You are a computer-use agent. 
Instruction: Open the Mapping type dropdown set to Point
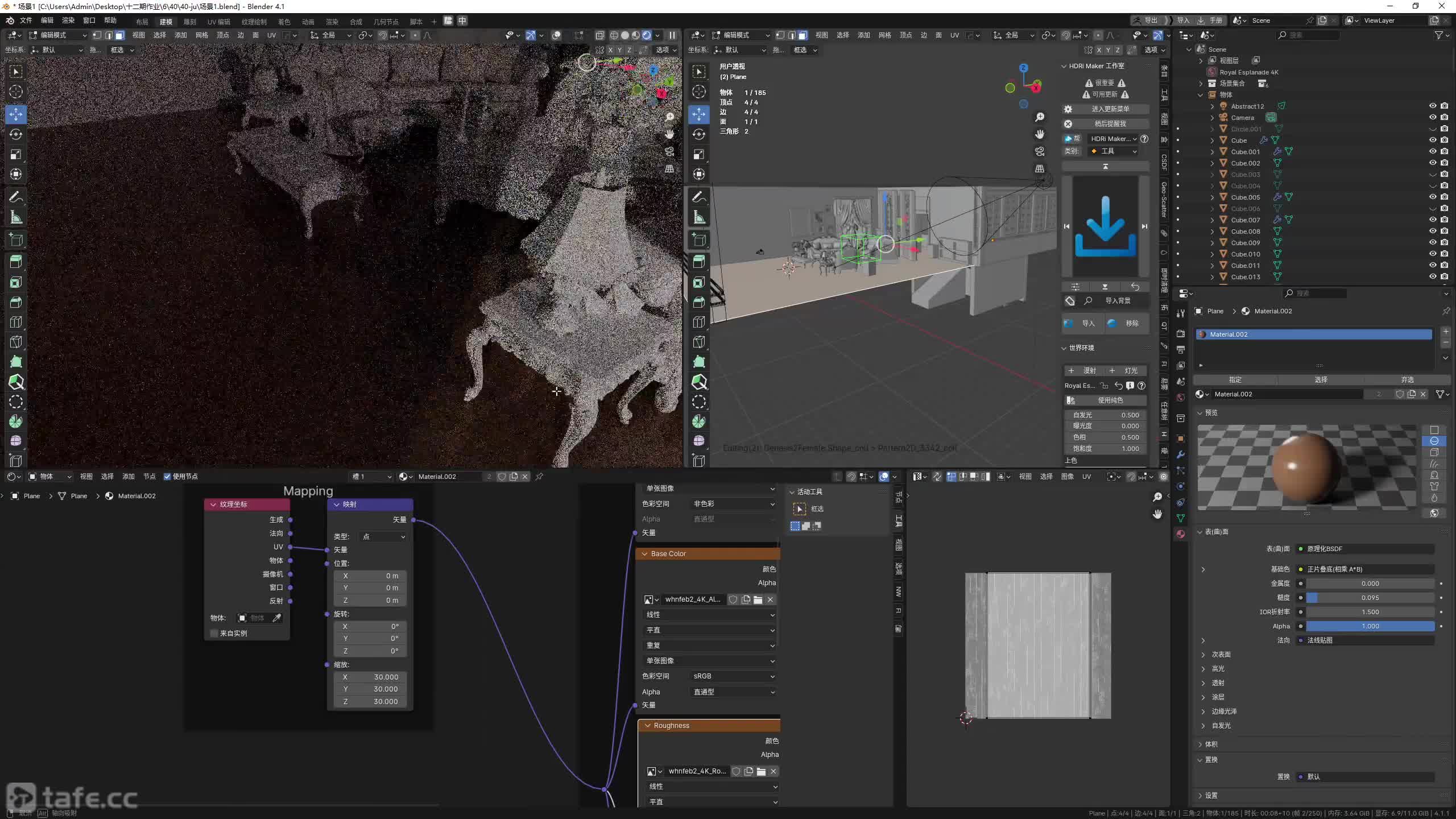point(383,536)
